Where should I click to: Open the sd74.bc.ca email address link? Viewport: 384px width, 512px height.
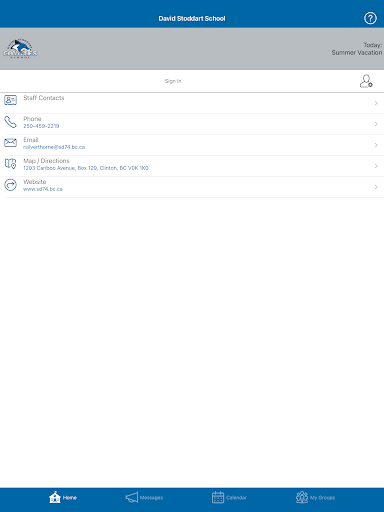pos(54,147)
